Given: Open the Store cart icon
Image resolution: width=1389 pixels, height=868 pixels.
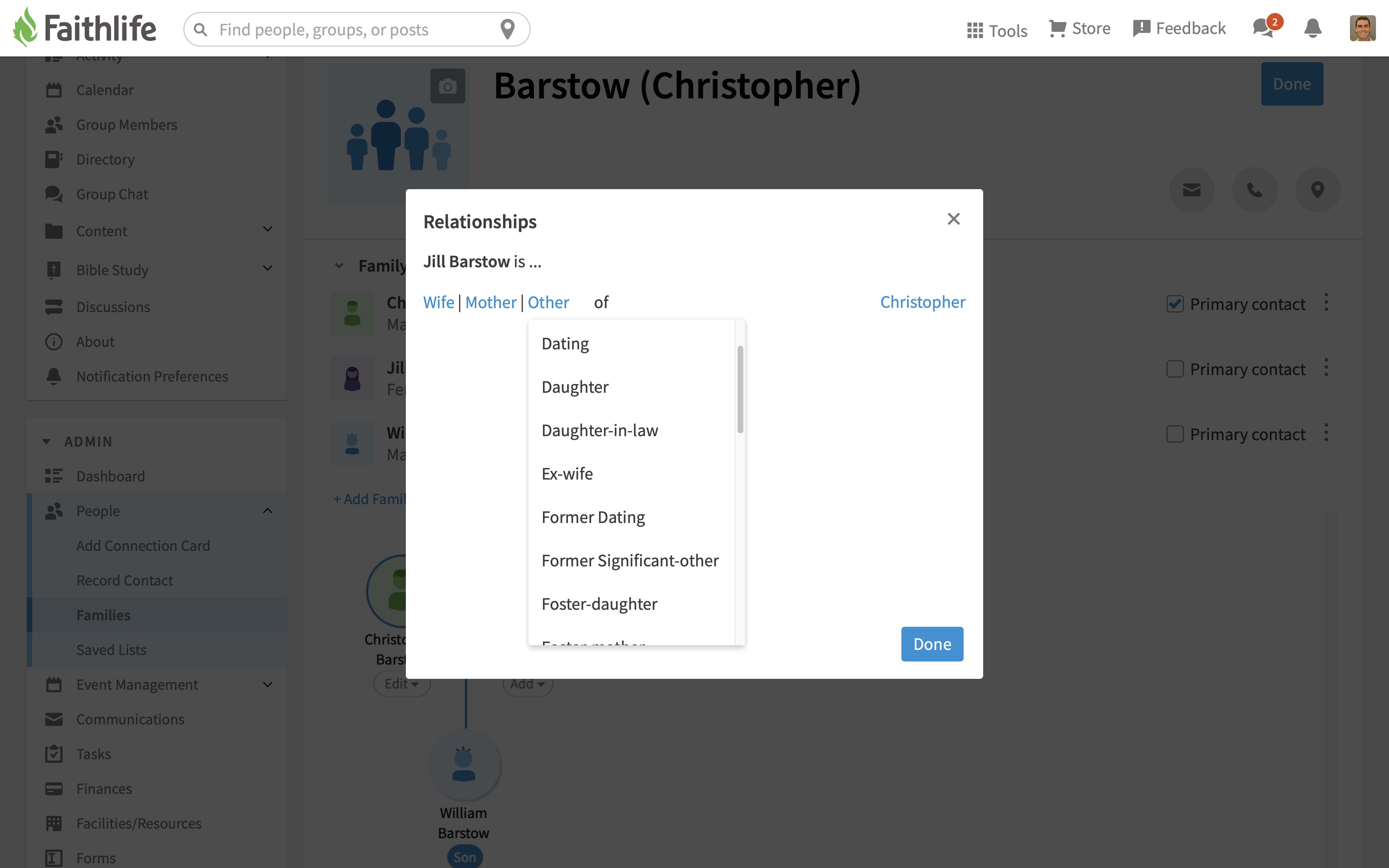Looking at the screenshot, I should tap(1057, 29).
